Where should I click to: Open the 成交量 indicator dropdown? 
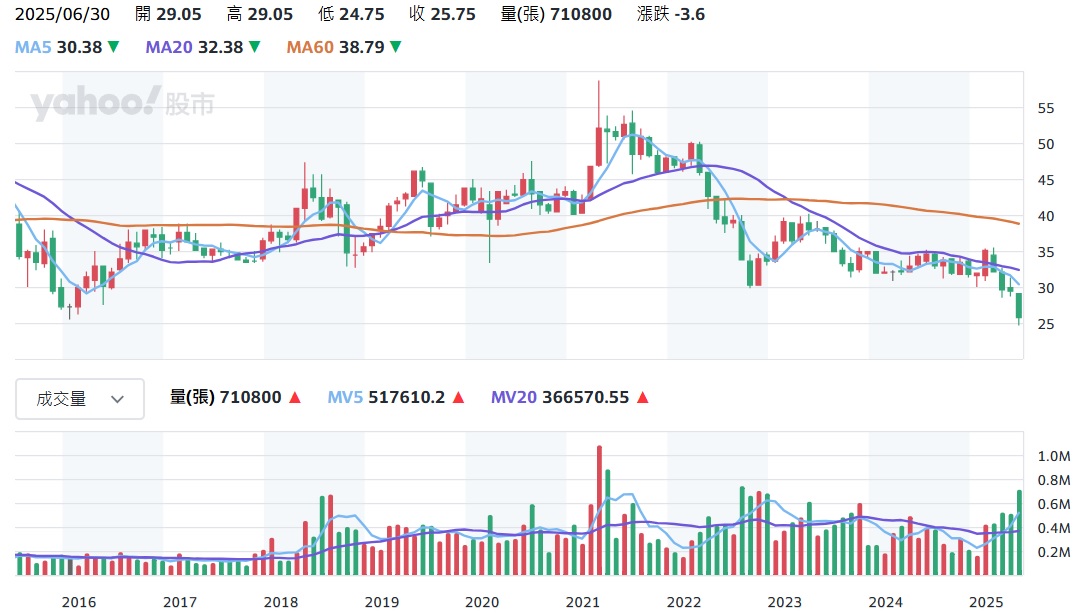pos(80,399)
